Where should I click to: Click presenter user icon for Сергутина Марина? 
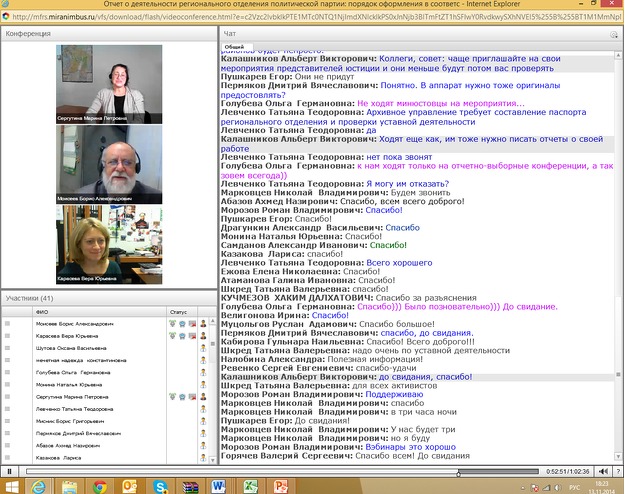pos(203,397)
